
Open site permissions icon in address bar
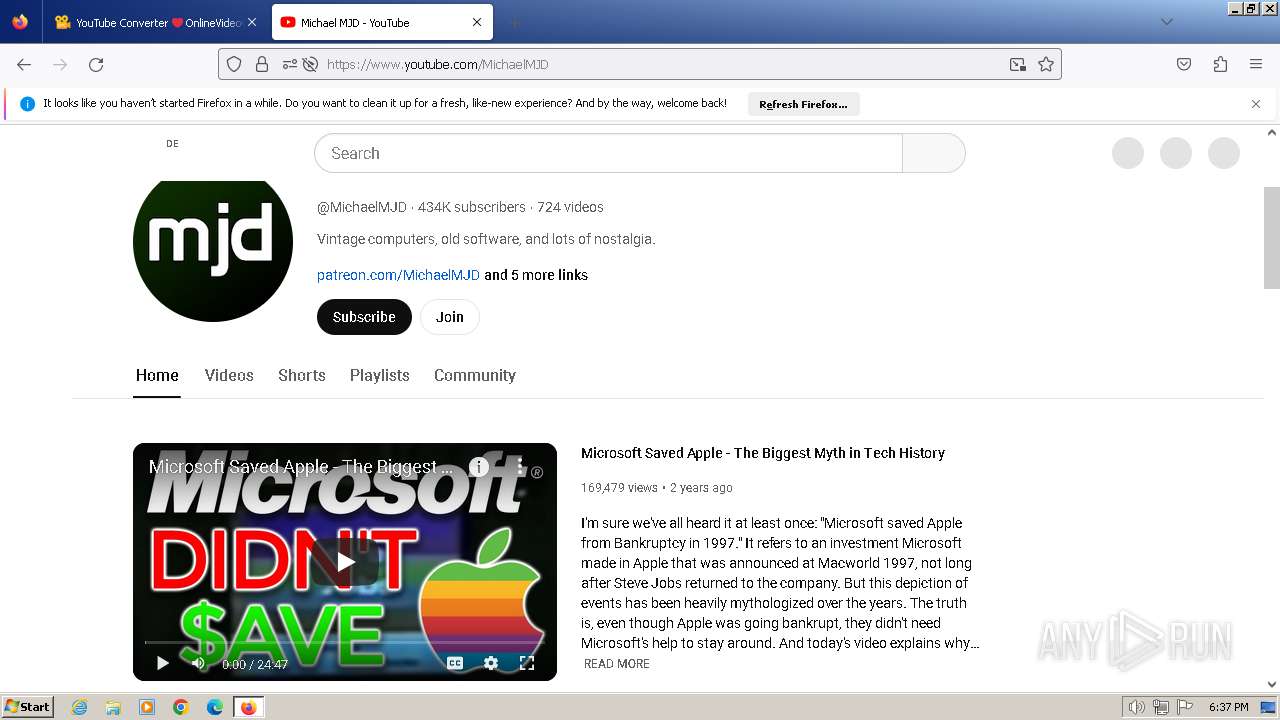pyautogui.click(x=289, y=64)
